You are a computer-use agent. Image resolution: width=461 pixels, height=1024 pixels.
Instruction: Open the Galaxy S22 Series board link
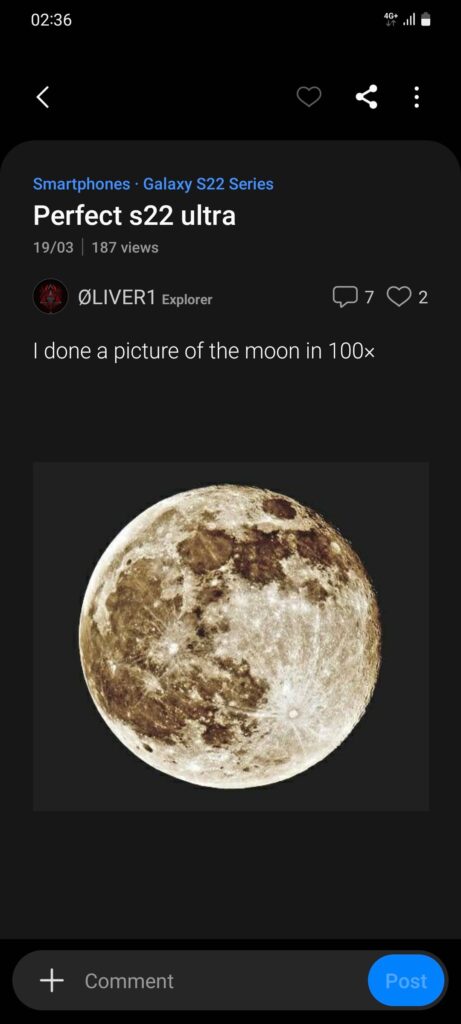pyautogui.click(x=208, y=184)
